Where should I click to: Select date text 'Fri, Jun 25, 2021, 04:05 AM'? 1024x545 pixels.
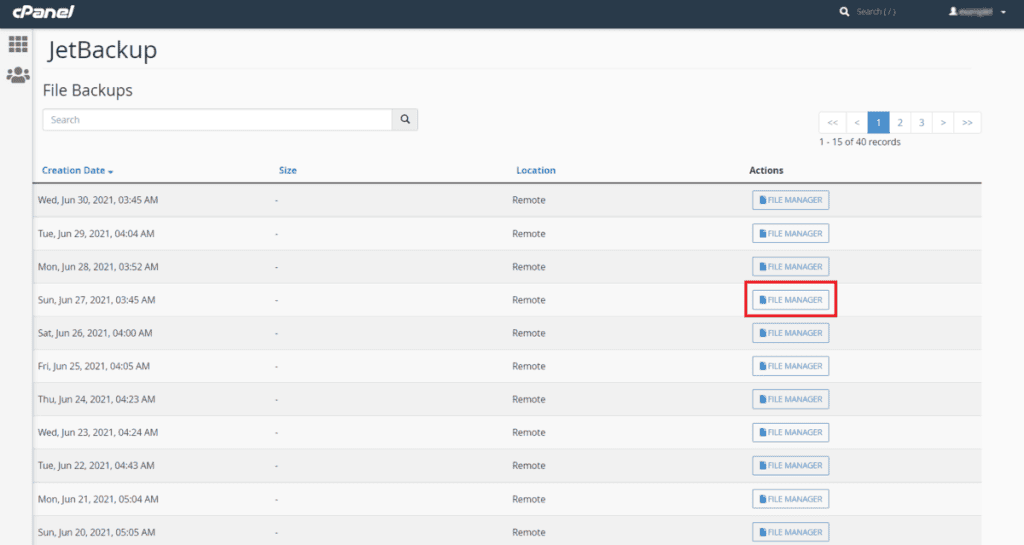pyautogui.click(x=94, y=366)
